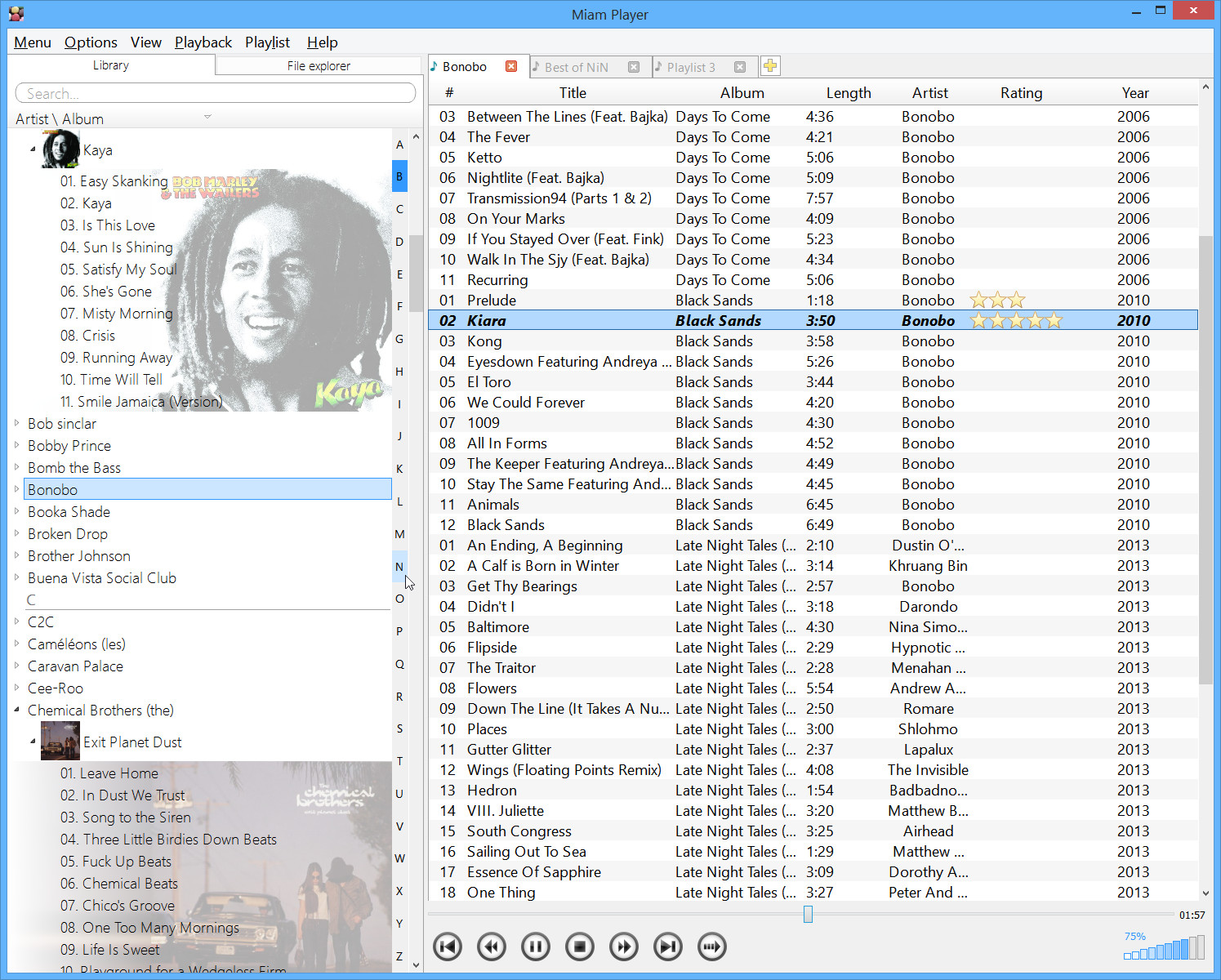Select the track Kong
The image size is (1221, 980).
813,341
